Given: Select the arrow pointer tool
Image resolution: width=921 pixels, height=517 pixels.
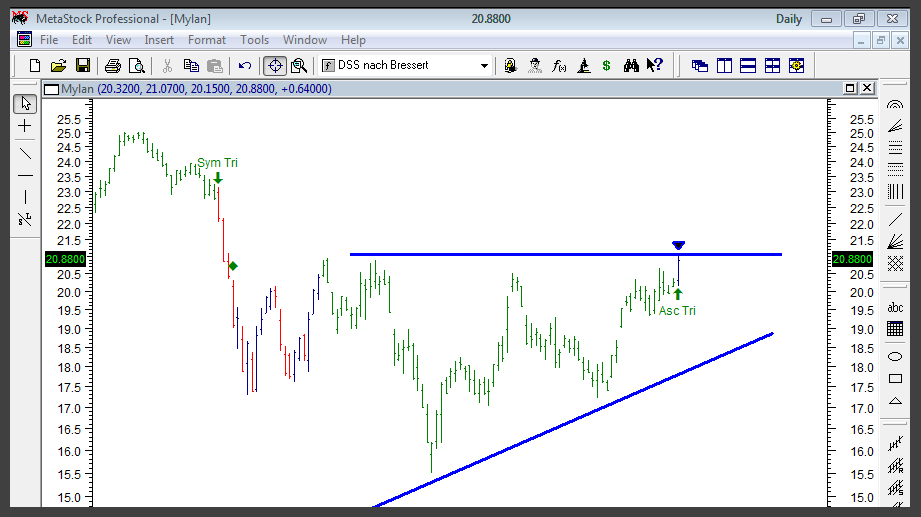Looking at the screenshot, I should pos(25,104).
